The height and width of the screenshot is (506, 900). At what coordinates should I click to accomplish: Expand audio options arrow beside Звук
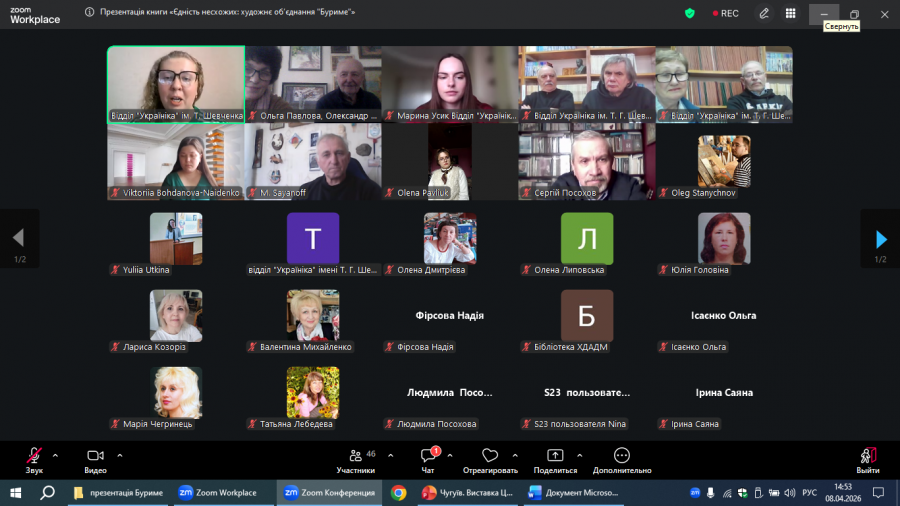tap(55, 456)
